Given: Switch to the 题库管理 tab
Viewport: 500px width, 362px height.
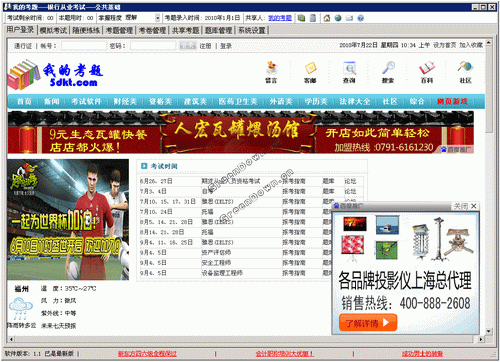Looking at the screenshot, I should pos(218,30).
